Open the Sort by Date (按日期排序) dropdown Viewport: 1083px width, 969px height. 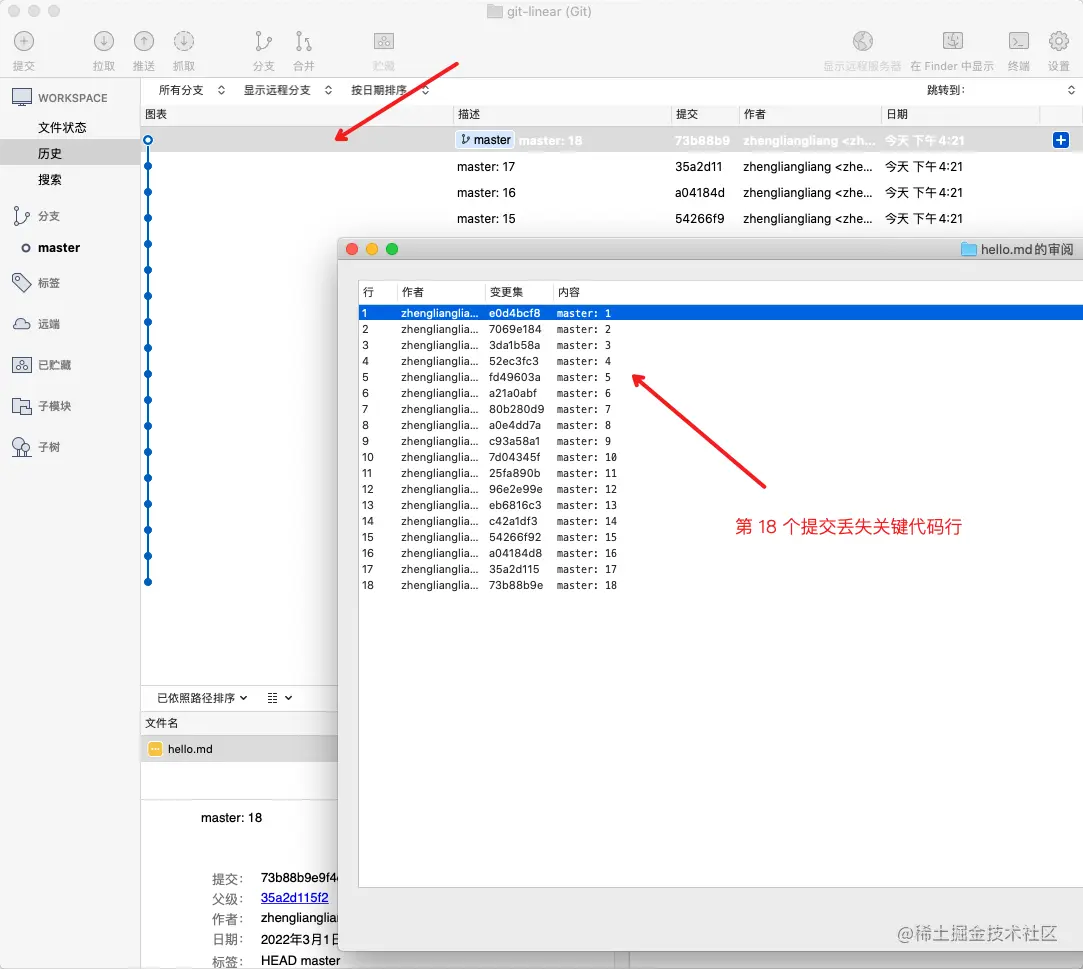(x=390, y=90)
